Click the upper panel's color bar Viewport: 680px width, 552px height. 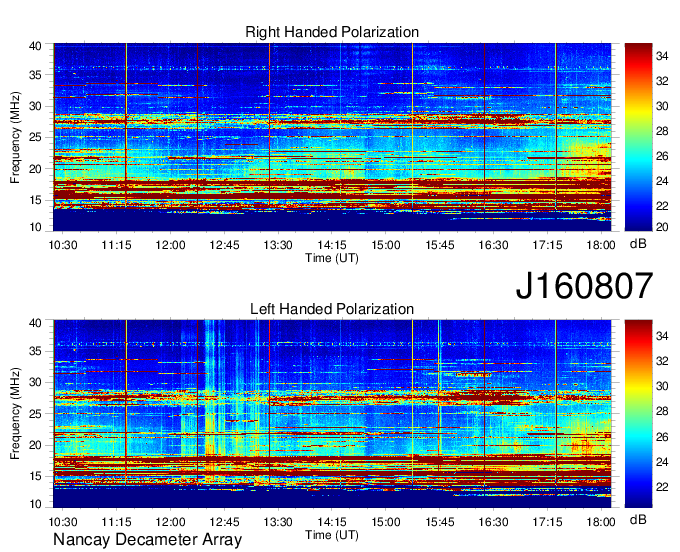(x=638, y=137)
